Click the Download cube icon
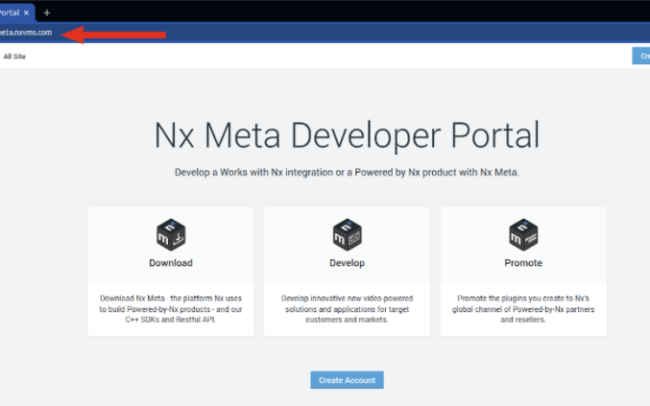This screenshot has height=406, width=650. pyautogui.click(x=171, y=235)
